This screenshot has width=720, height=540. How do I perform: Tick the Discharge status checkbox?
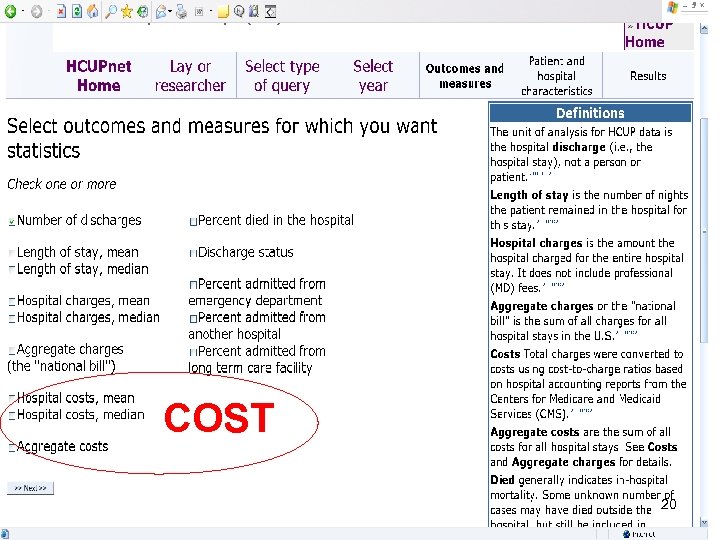(x=193, y=253)
